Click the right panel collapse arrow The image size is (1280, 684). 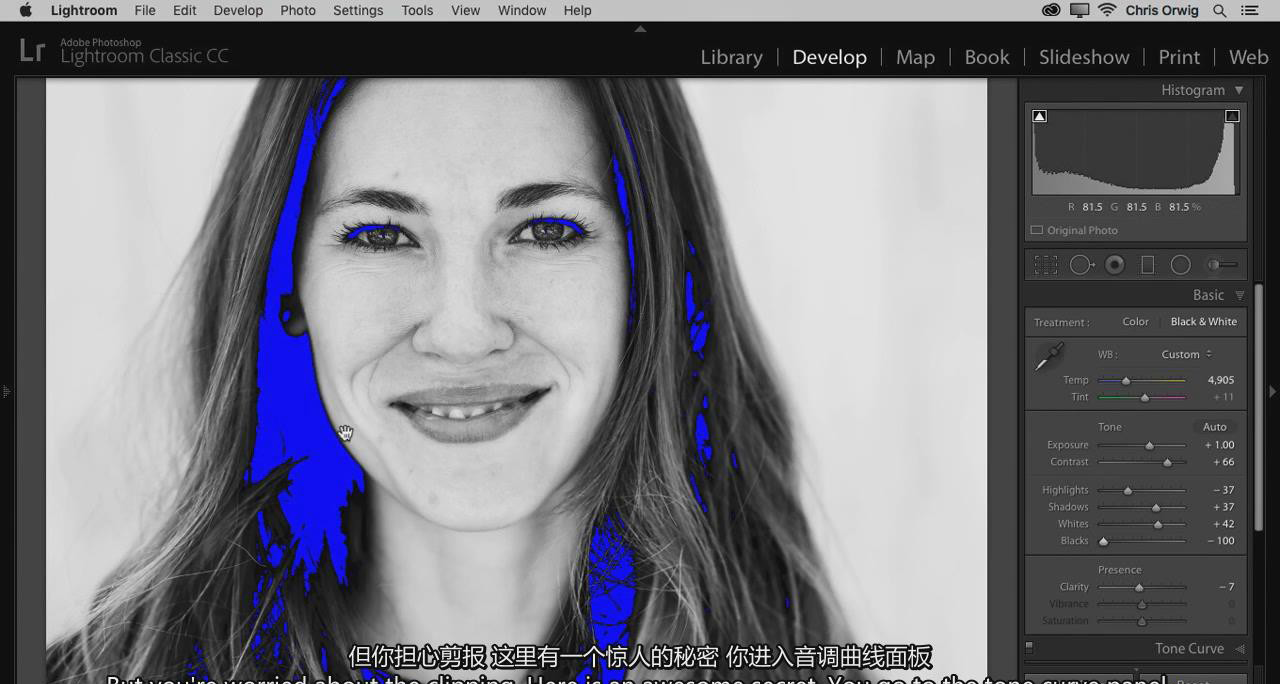click(x=1272, y=391)
